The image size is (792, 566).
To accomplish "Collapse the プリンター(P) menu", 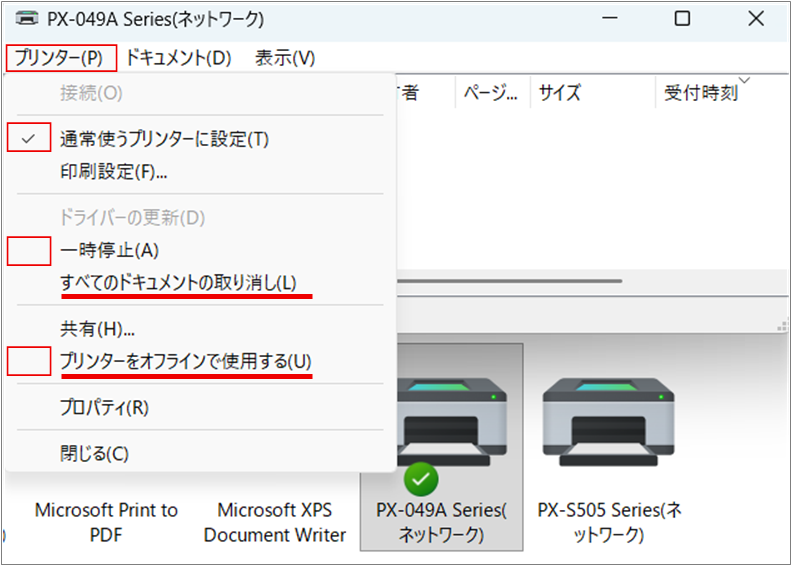I will (59, 57).
